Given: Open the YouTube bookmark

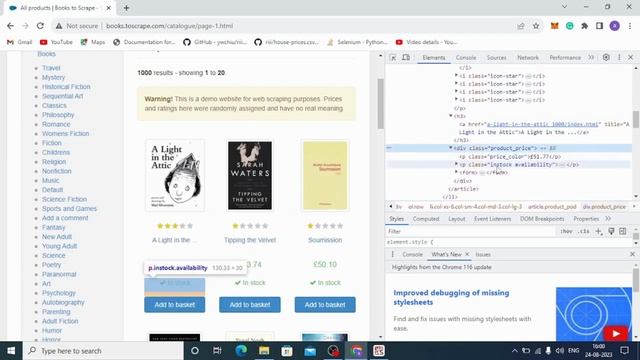Looking at the screenshot, I should pyautogui.click(x=56, y=42).
